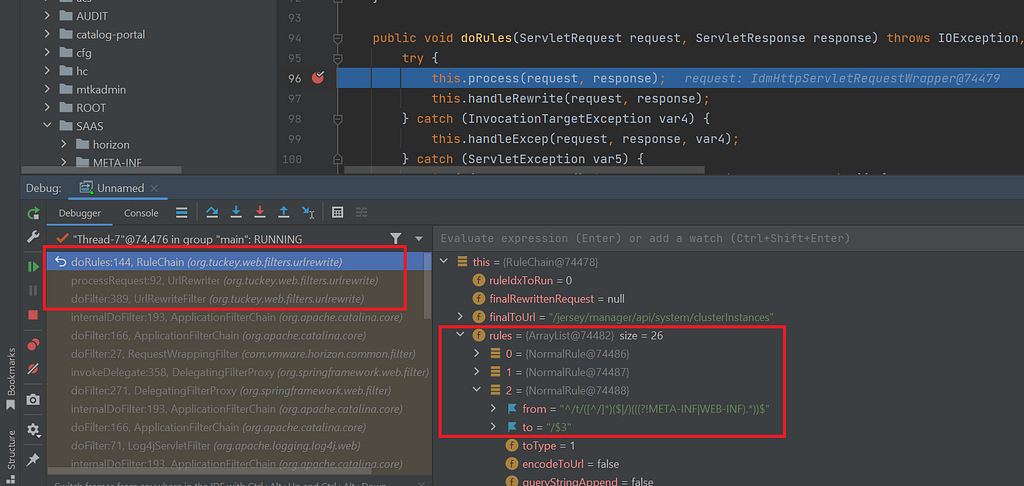Collapse the SAAS folder in project tree

[48, 125]
